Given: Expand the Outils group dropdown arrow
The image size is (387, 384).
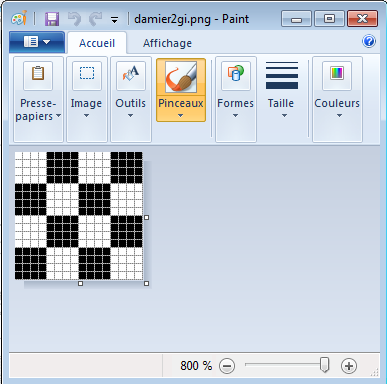Looking at the screenshot, I should pos(130,116).
